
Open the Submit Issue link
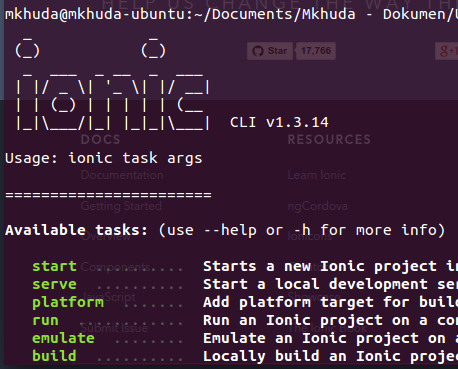pos(114,328)
